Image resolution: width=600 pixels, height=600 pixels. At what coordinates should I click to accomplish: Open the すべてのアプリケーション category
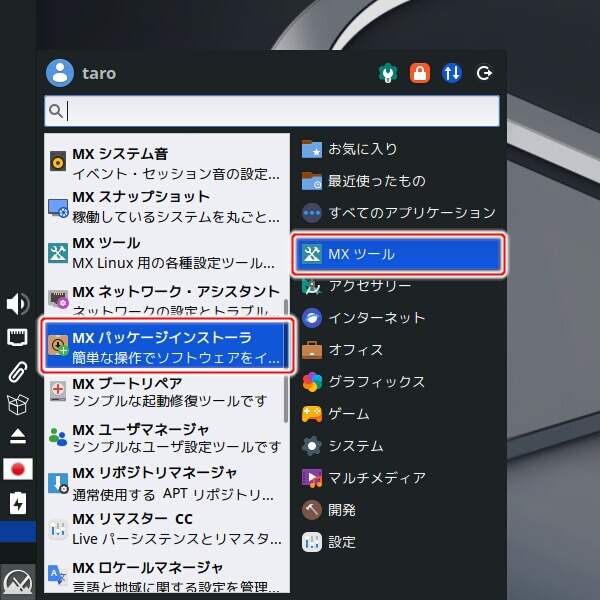(x=397, y=213)
